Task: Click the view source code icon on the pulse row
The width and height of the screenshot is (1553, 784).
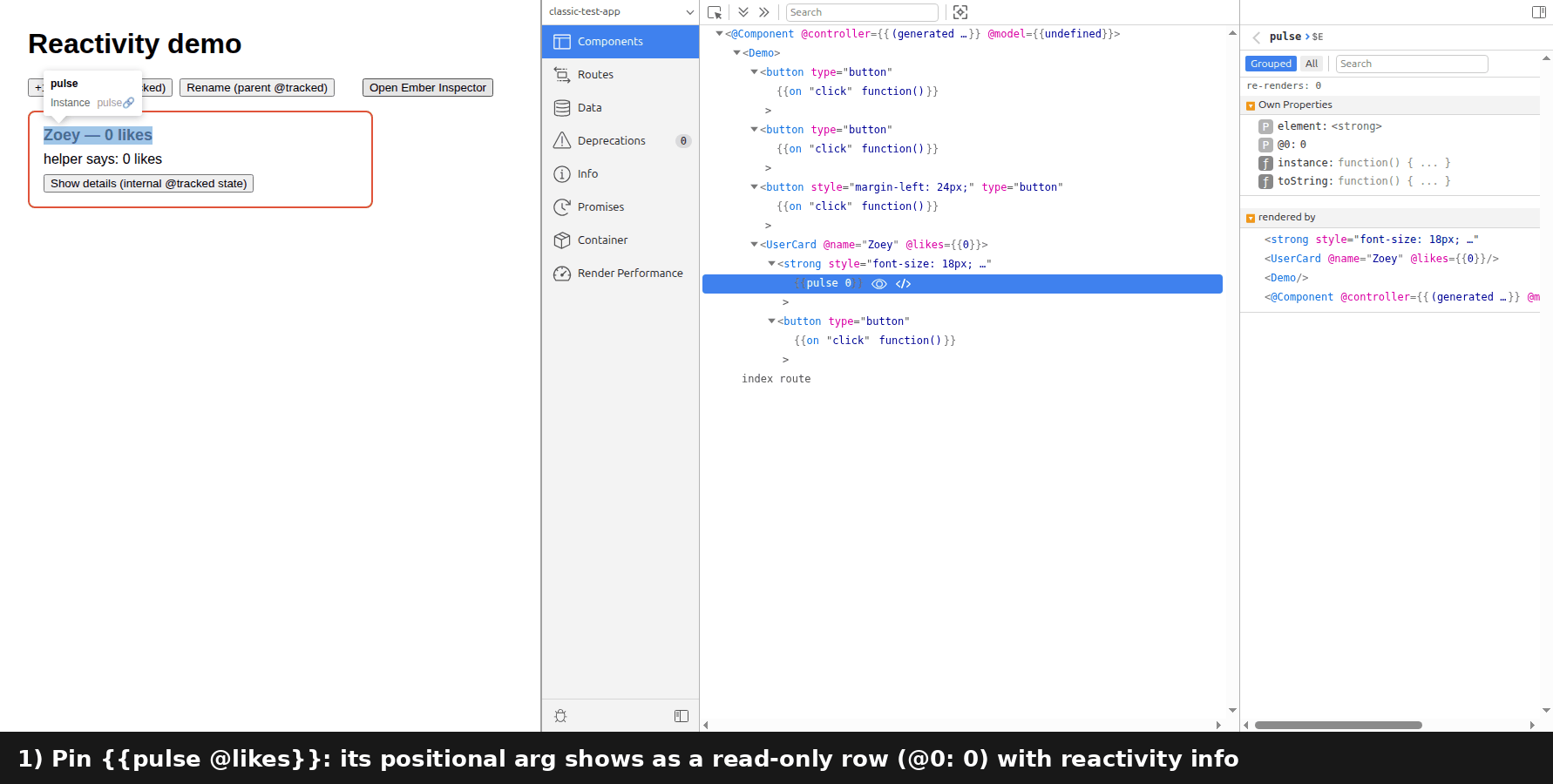Action: 904,284
